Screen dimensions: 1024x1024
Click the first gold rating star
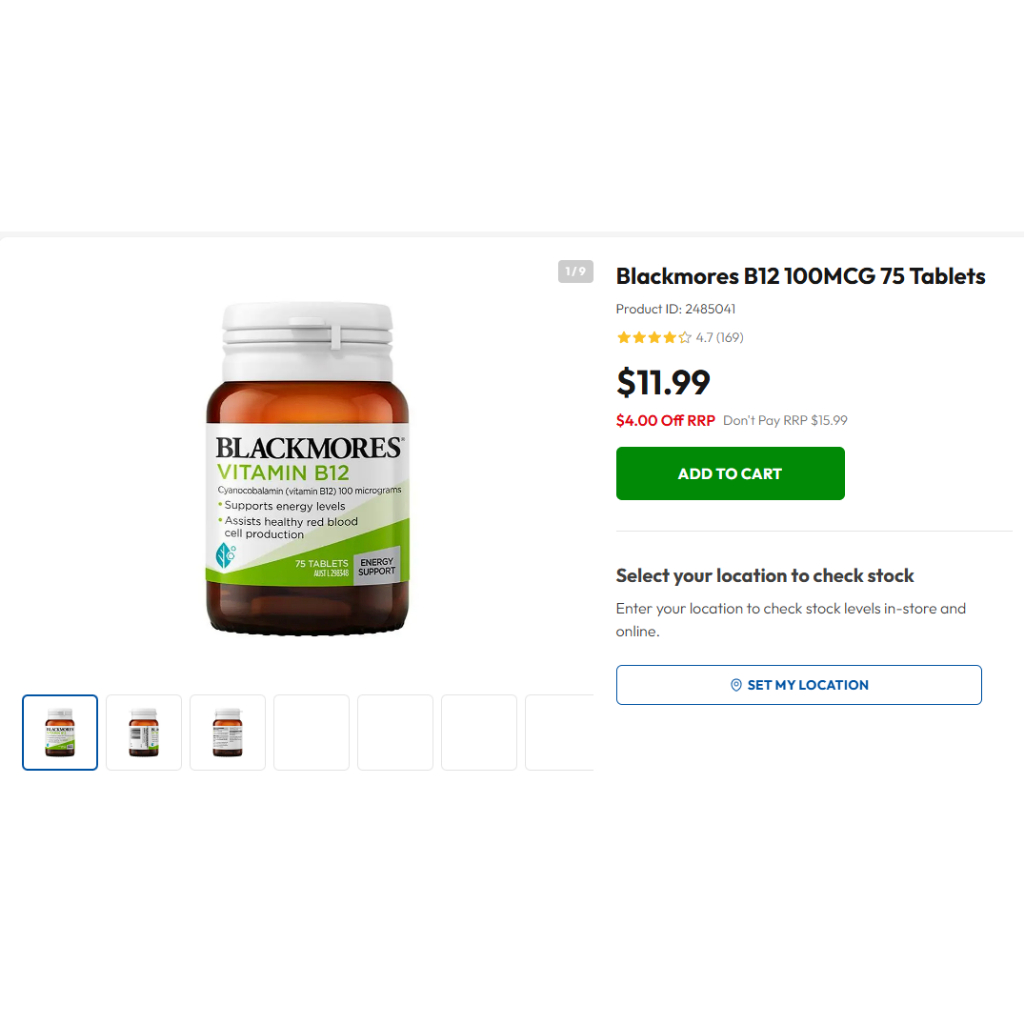point(623,337)
